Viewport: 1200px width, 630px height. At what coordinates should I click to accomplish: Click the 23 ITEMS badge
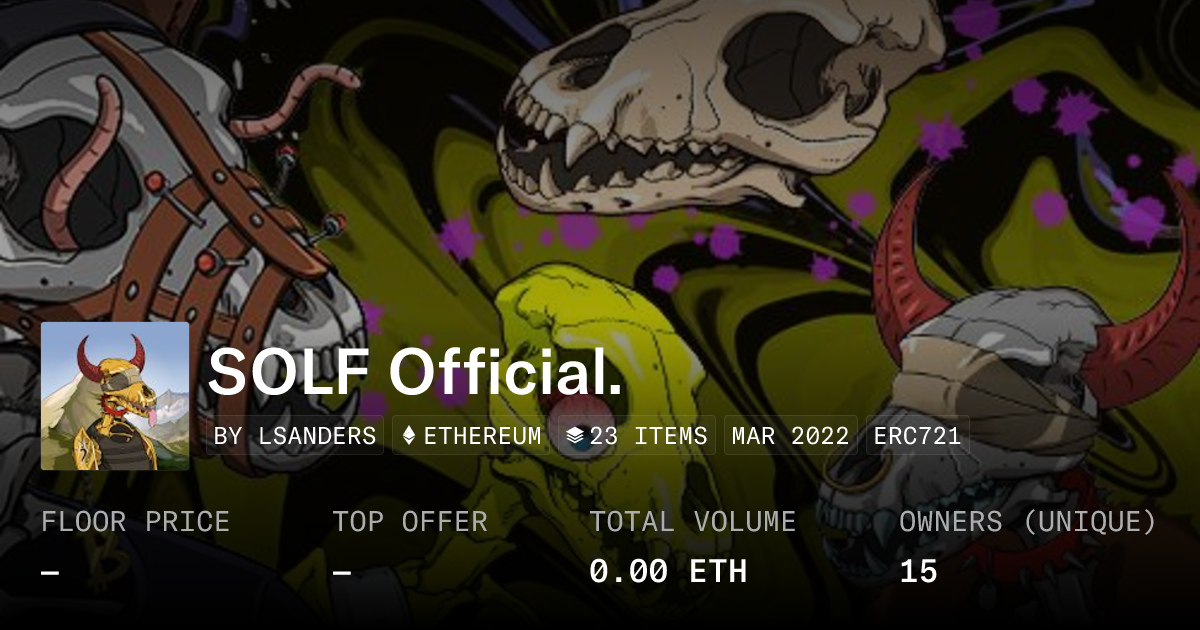tap(636, 436)
